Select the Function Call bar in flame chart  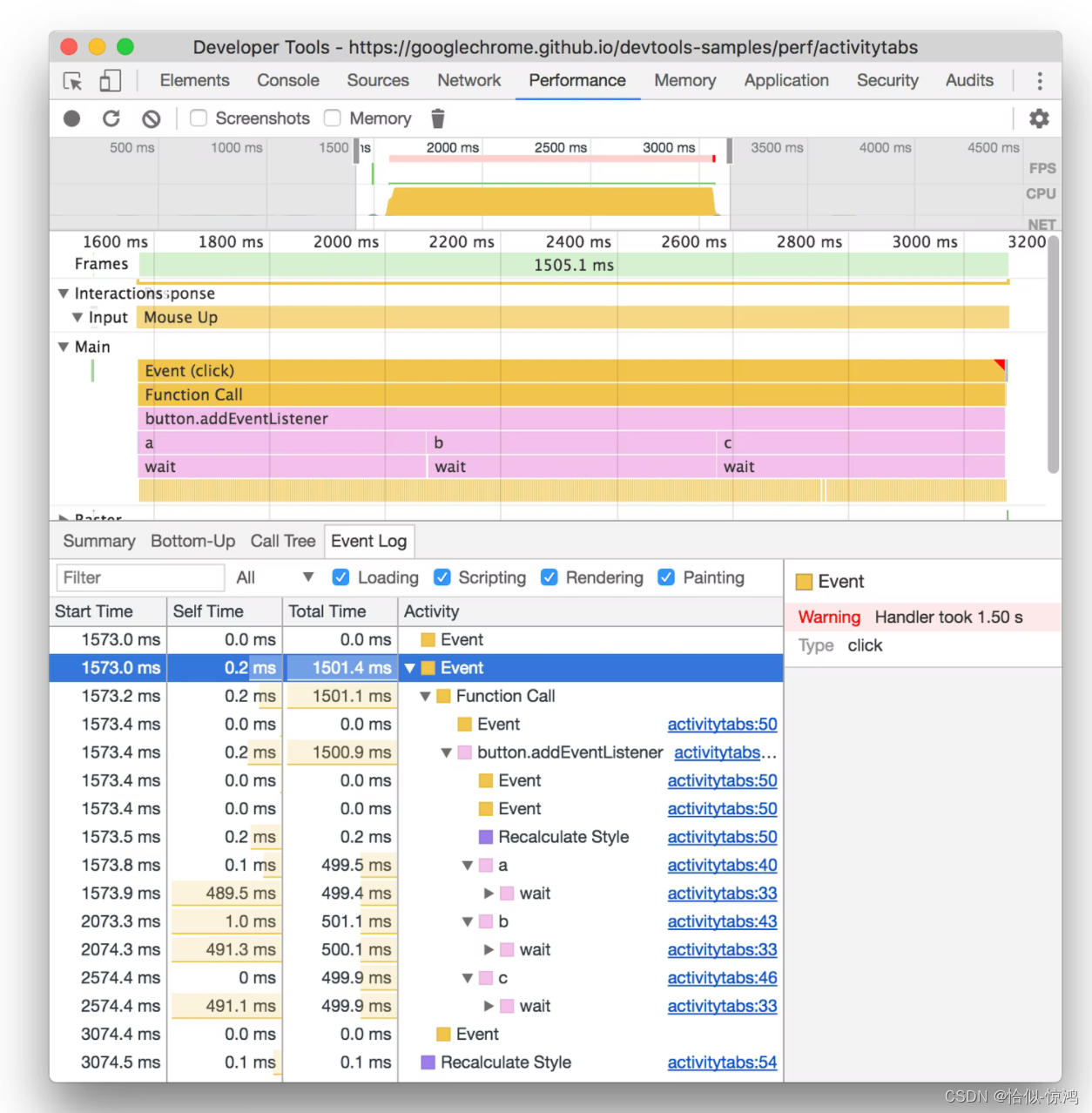tap(571, 395)
